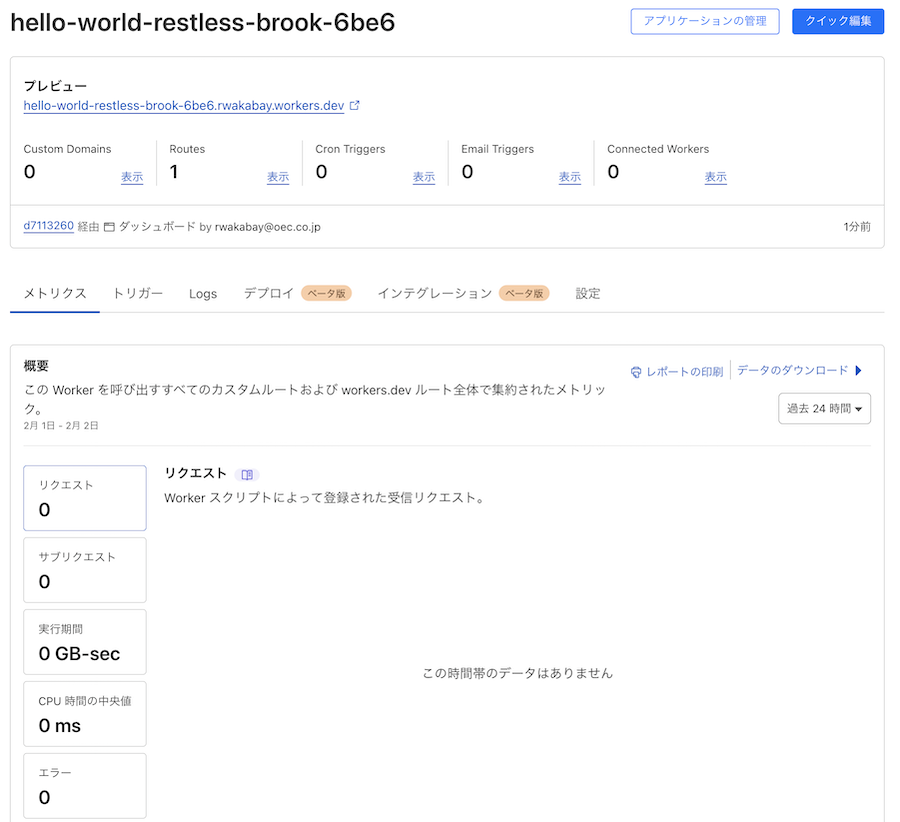Go to the 設定 tab
This screenshot has height=822, width=900.
pyautogui.click(x=587, y=293)
